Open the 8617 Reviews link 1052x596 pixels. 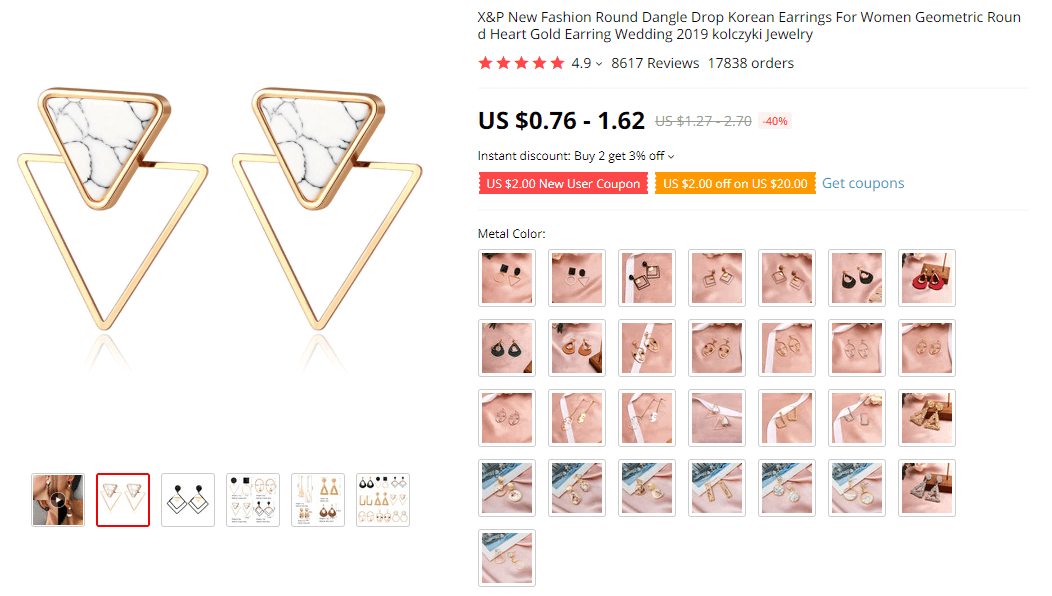(655, 63)
